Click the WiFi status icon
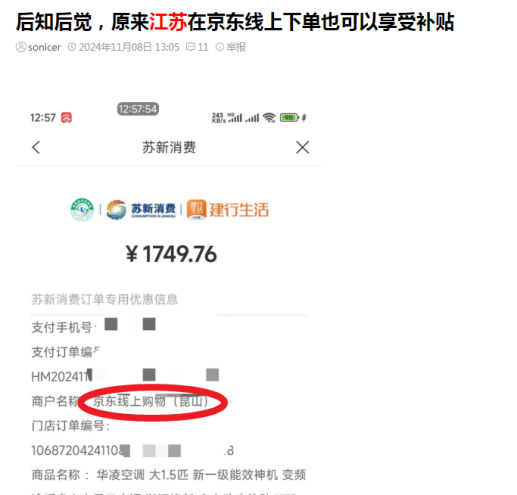 tap(269, 118)
